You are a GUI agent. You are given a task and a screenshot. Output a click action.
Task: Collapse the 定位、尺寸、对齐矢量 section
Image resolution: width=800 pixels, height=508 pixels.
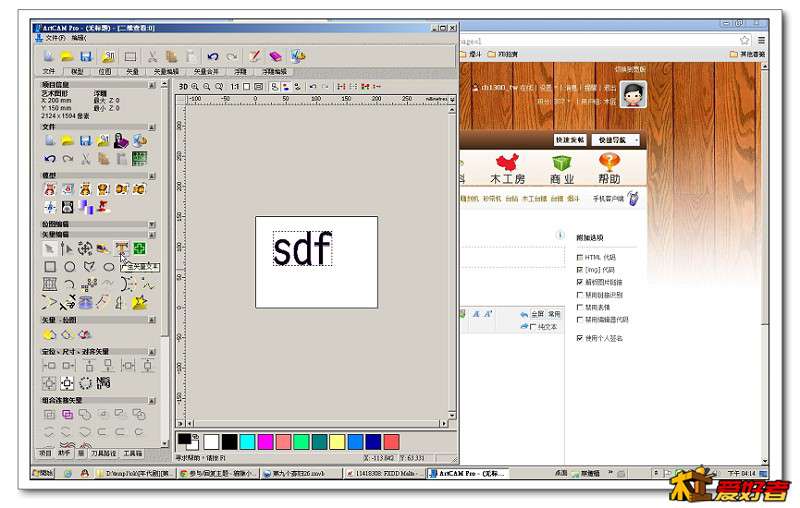(x=152, y=351)
